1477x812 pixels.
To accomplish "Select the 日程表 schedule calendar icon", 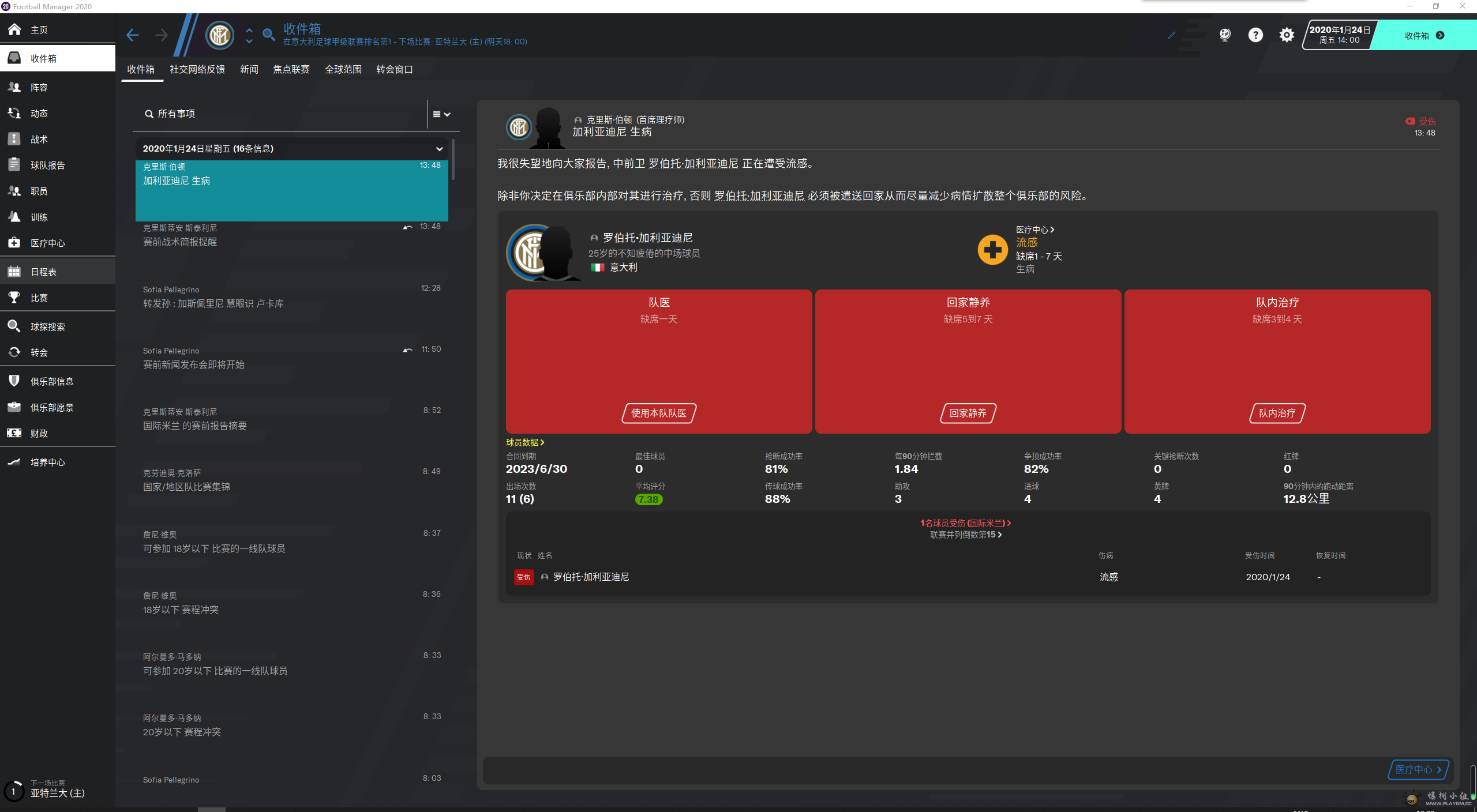I will point(14,272).
